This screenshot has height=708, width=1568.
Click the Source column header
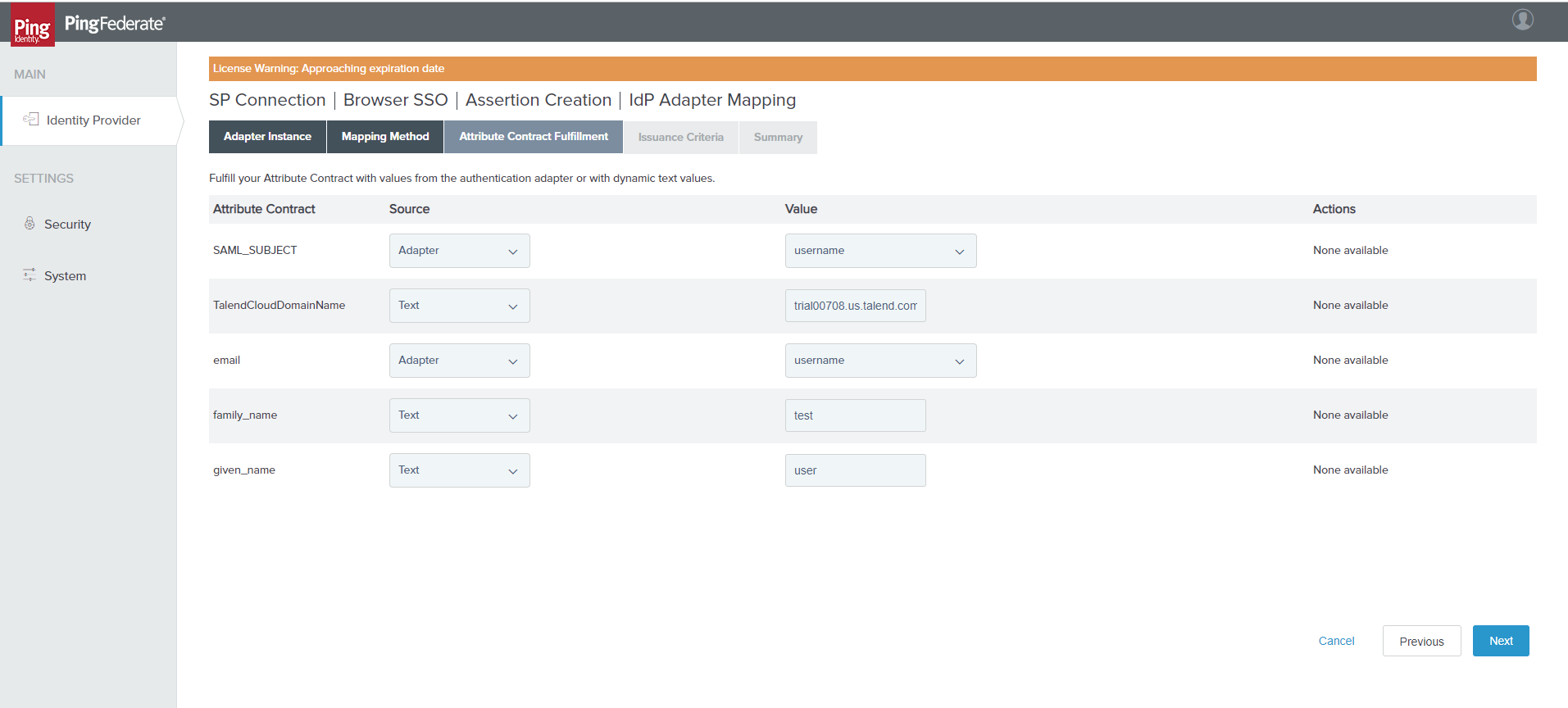tap(409, 209)
